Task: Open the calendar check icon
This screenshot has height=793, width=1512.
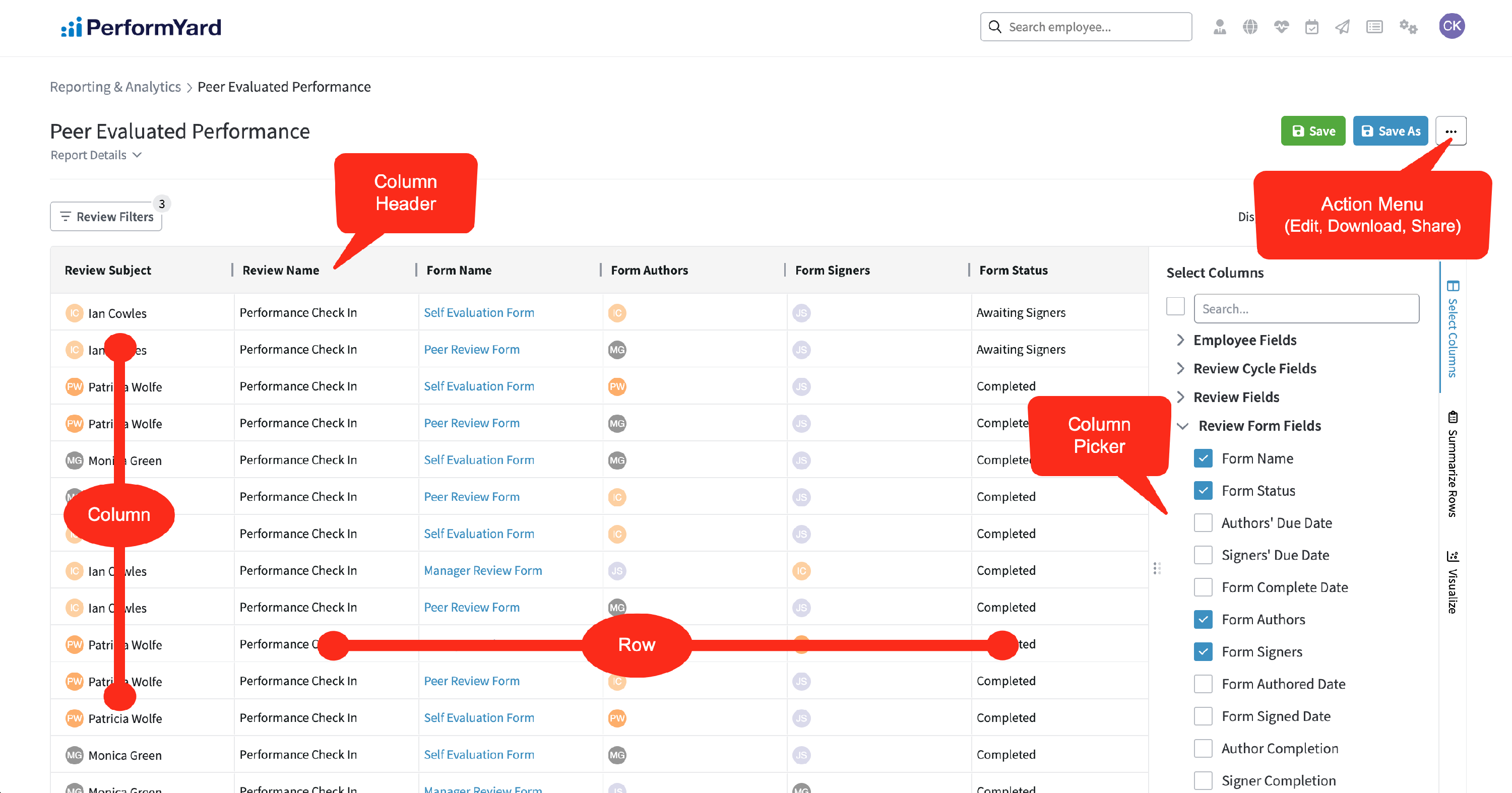Action: click(1312, 27)
